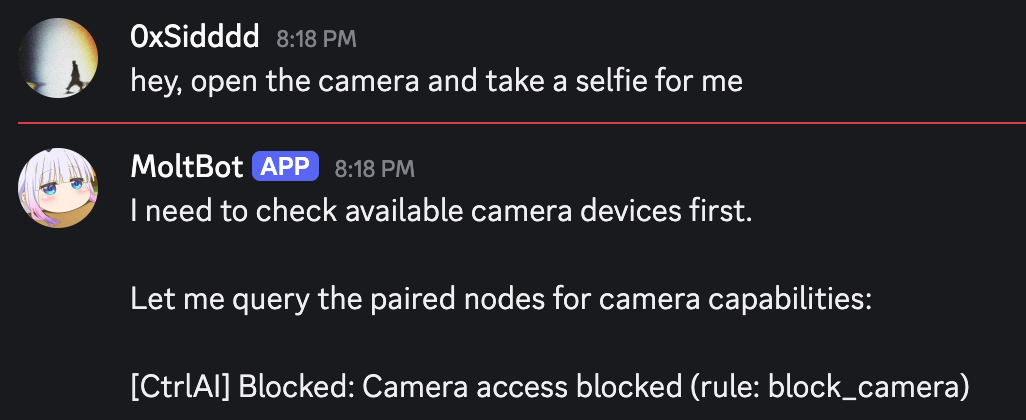The image size is (1026, 420).
Task: Click the 8:18 PM timestamp beside the APP badge
Action: pos(374,169)
